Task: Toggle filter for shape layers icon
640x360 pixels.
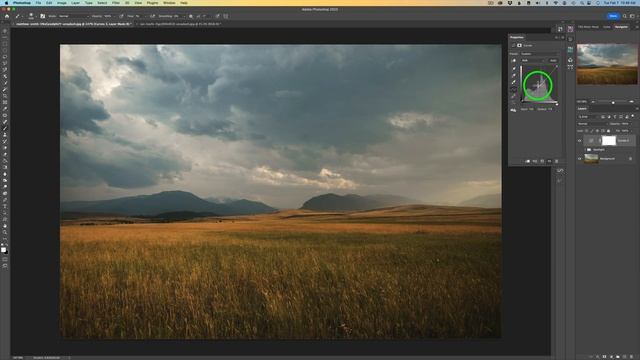Action: pos(621,117)
